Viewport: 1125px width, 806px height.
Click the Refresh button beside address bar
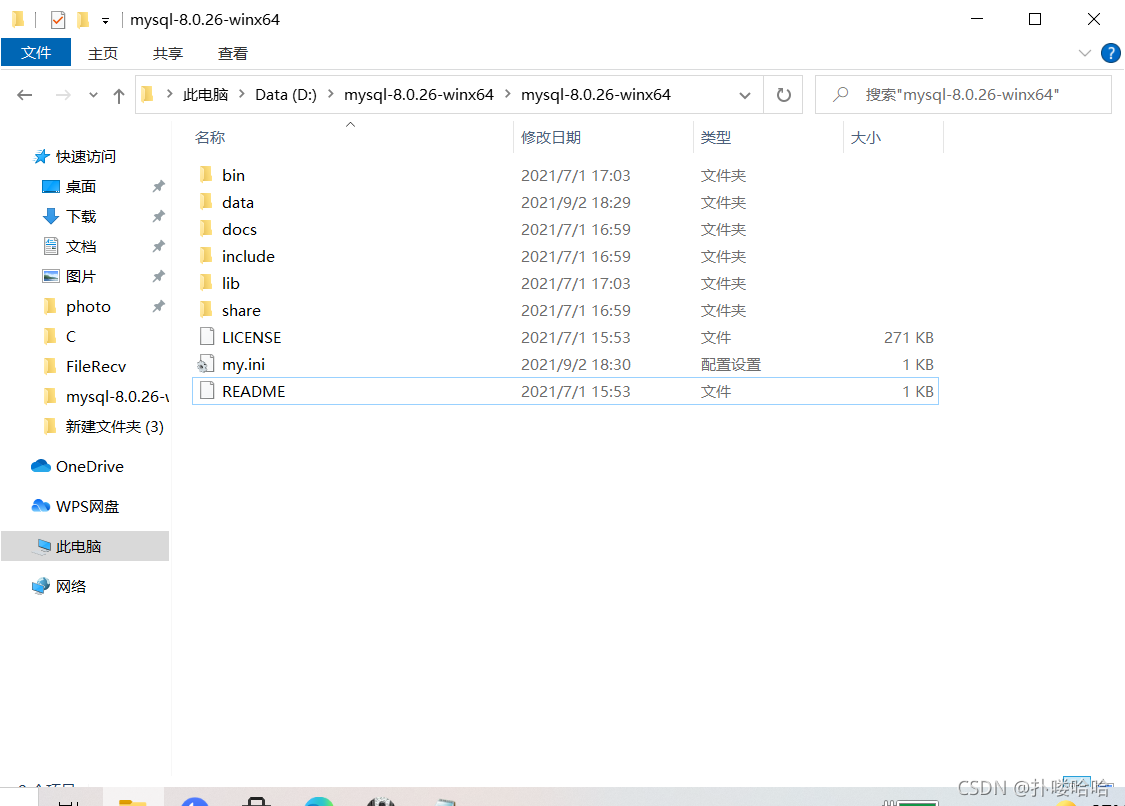(784, 95)
